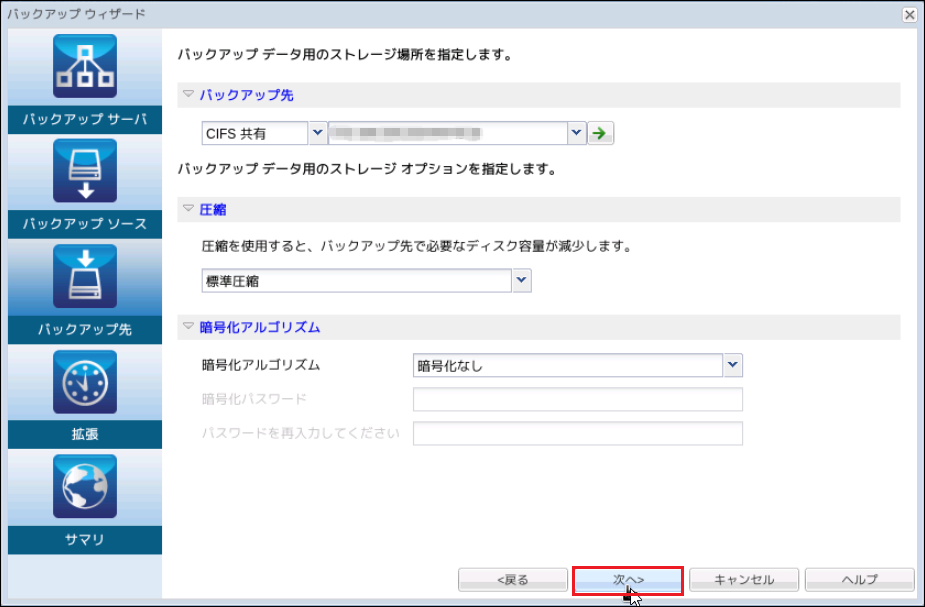The image size is (925, 607).
Task: Click the 暗号化アルゴリズム section header link
Action: pos(260,327)
